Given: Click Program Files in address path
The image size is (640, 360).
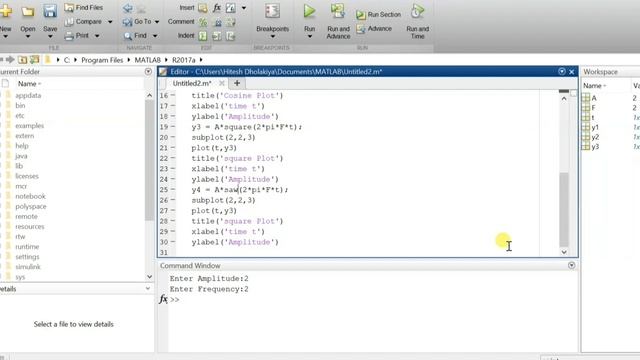Looking at the screenshot, I should 102,60.
